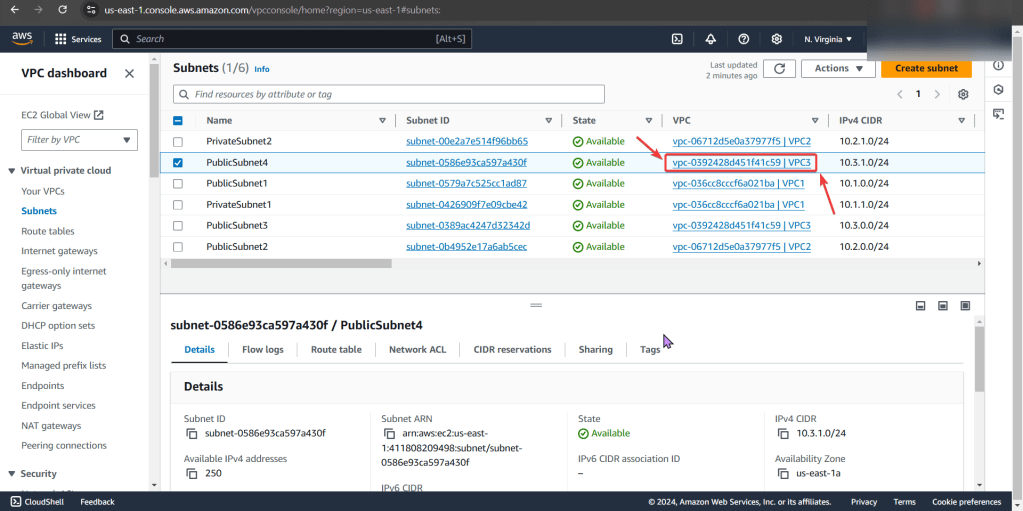Open the N. Virginia region selector
The width and height of the screenshot is (1023, 511).
pyautogui.click(x=827, y=39)
